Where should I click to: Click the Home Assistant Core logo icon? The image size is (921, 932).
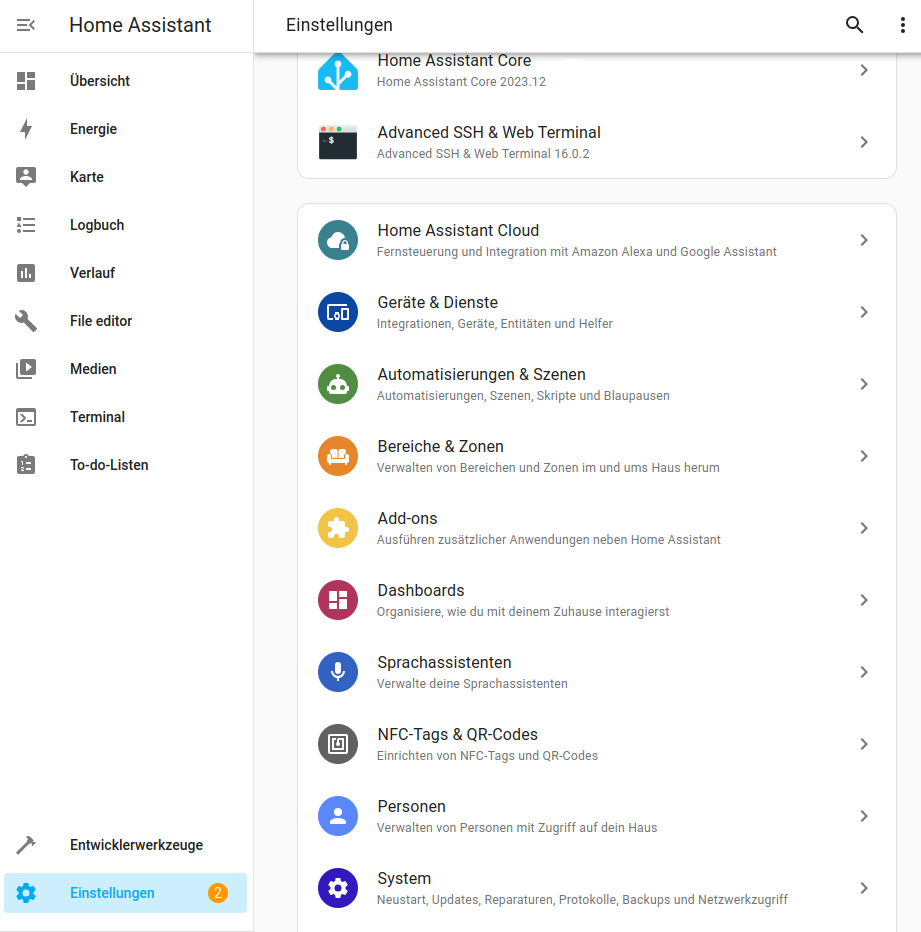tap(338, 71)
